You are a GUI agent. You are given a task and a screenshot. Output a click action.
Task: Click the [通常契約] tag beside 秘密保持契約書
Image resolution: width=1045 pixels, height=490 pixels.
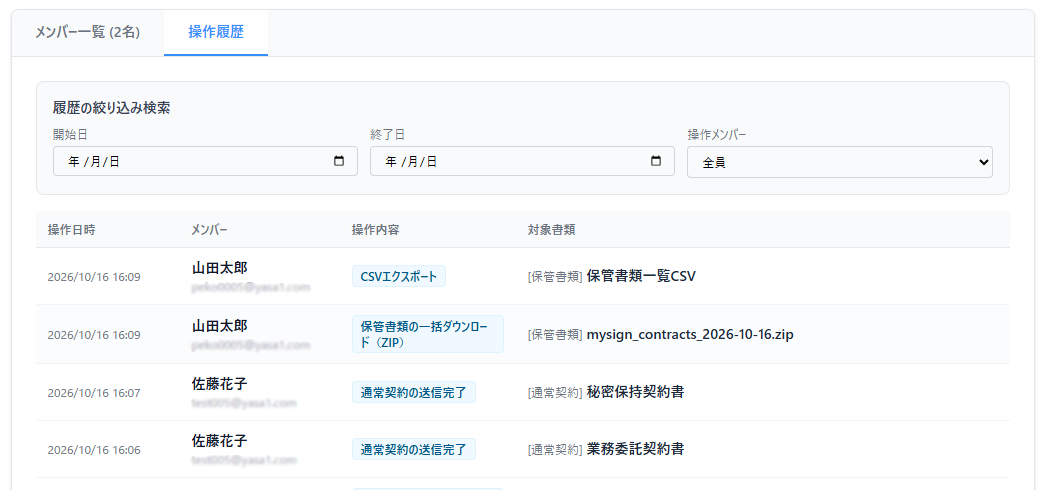pos(555,393)
